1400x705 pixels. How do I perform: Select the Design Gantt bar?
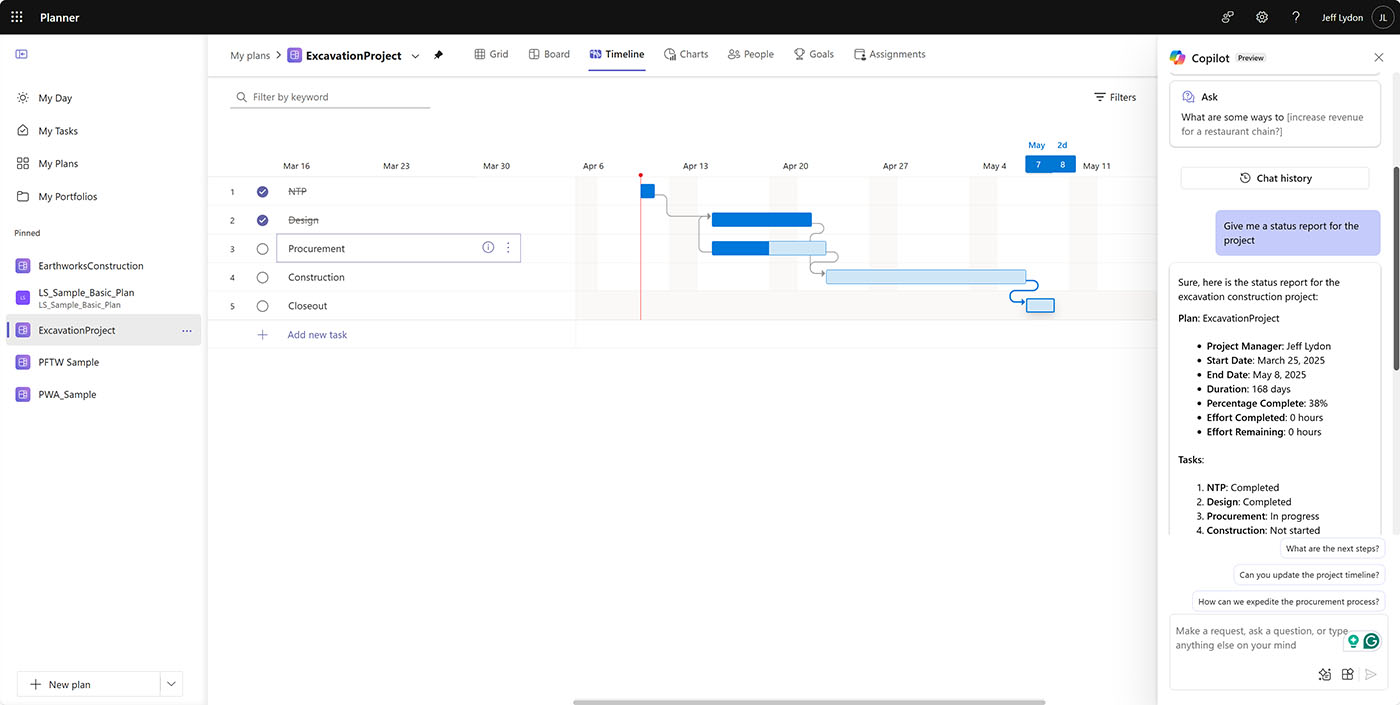pos(762,219)
